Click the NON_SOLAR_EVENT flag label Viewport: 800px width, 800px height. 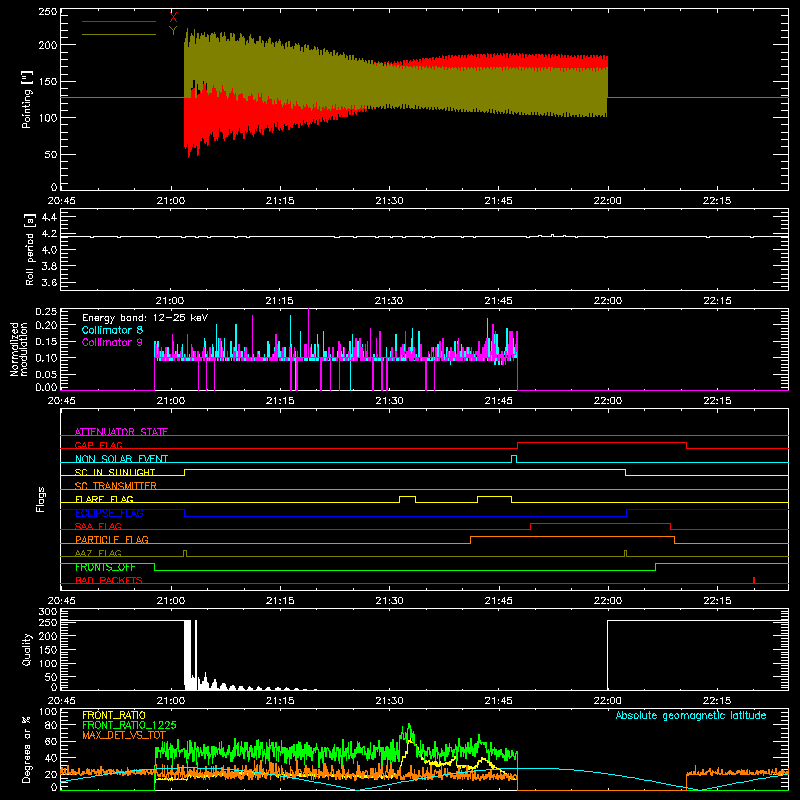coord(121,459)
